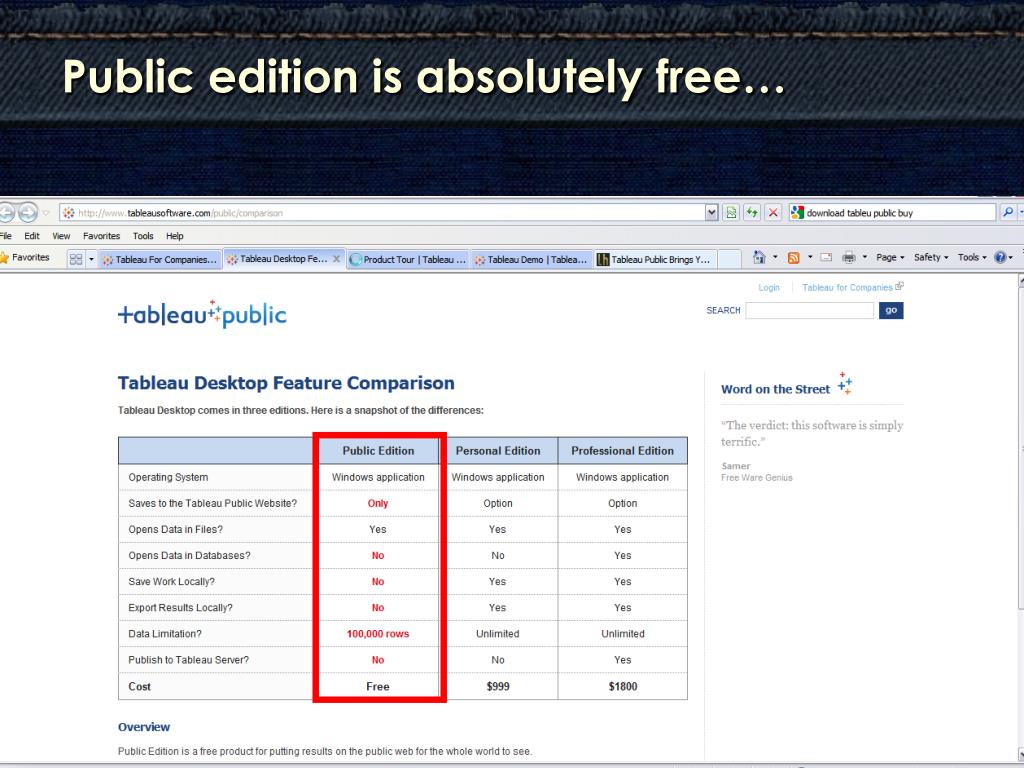Viewport: 1024px width, 768px height.
Task: Click the search box containing 'download tableu public buy'
Action: pyautogui.click(x=892, y=213)
